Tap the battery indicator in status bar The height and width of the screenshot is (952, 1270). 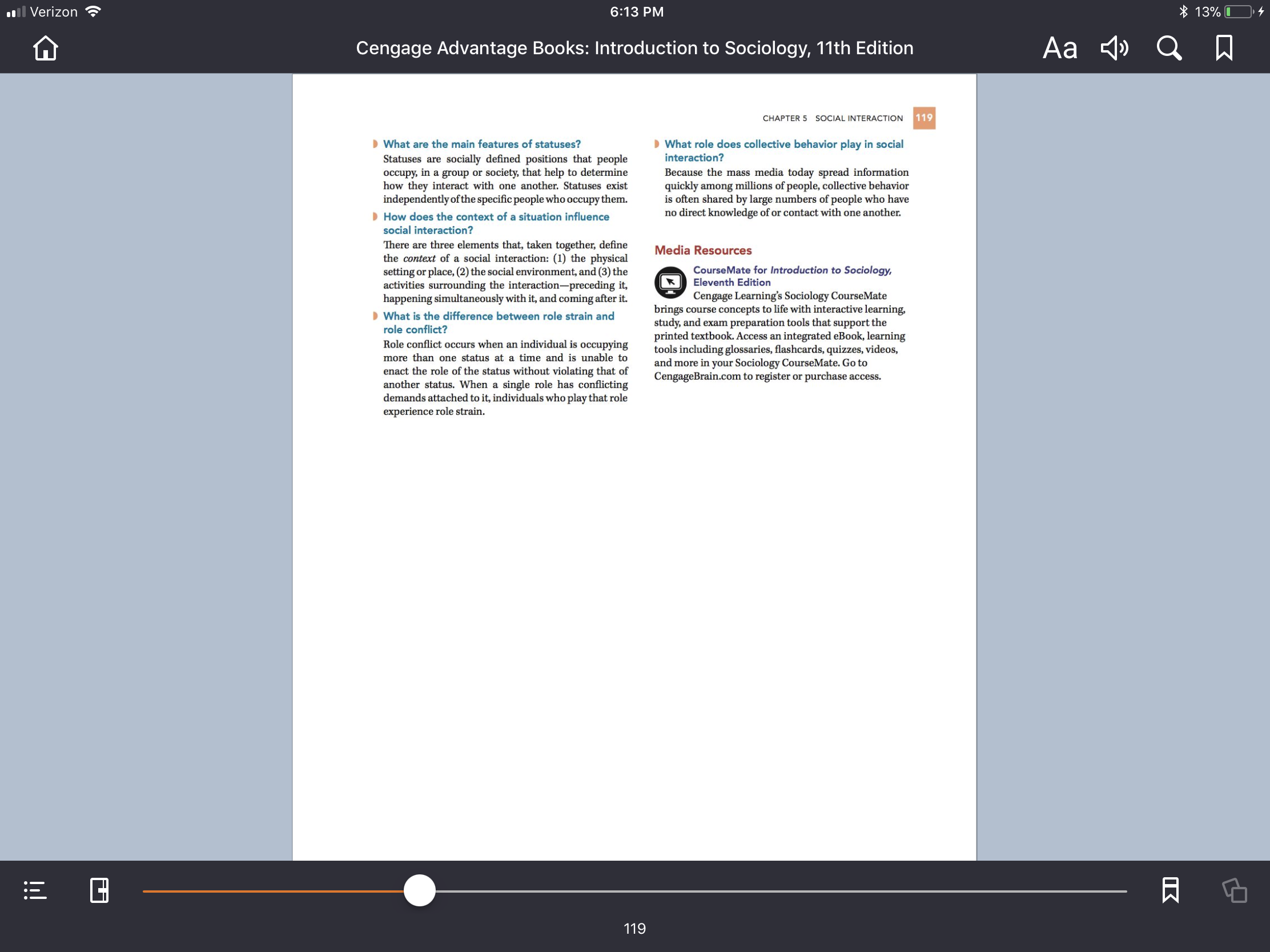1239,11
